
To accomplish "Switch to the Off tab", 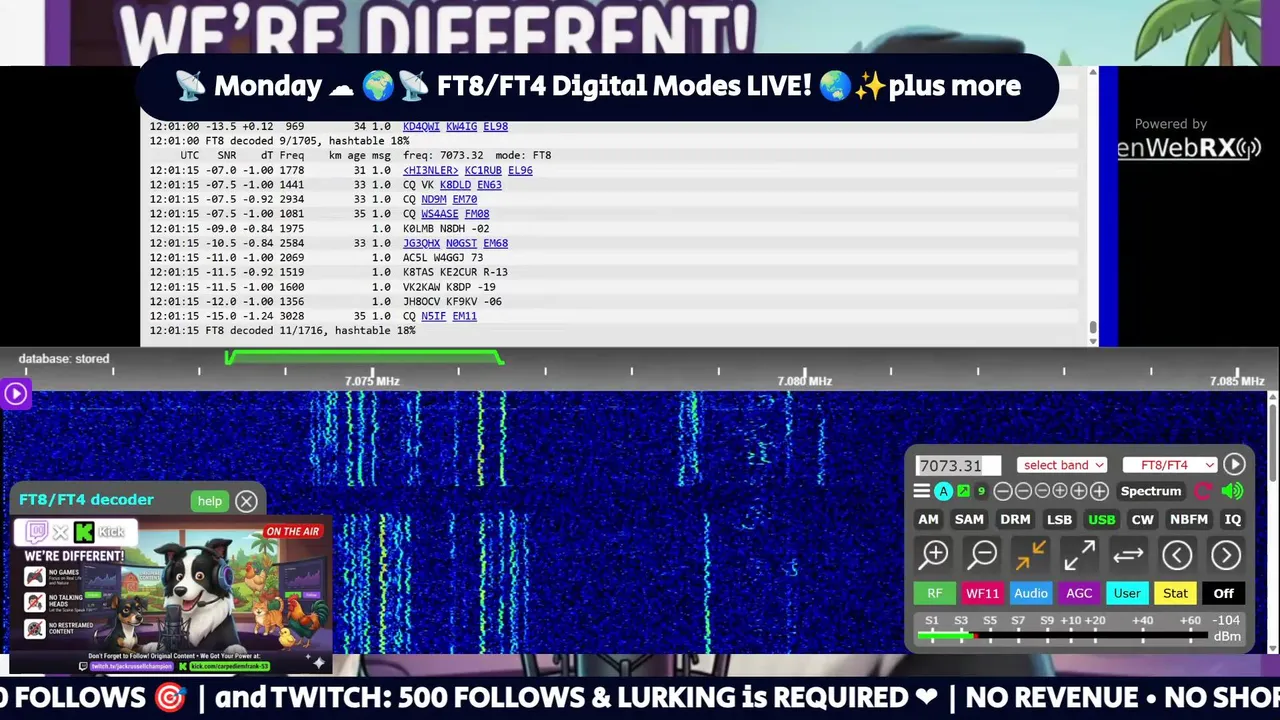I will coord(1224,593).
